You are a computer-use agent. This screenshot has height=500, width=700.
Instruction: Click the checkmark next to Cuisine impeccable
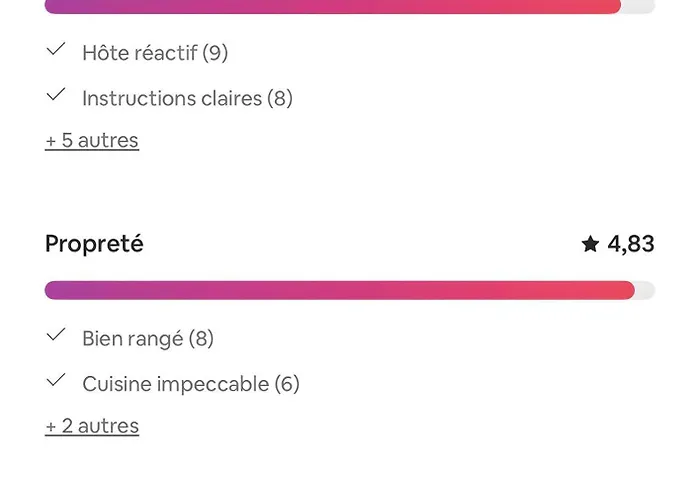pos(56,381)
